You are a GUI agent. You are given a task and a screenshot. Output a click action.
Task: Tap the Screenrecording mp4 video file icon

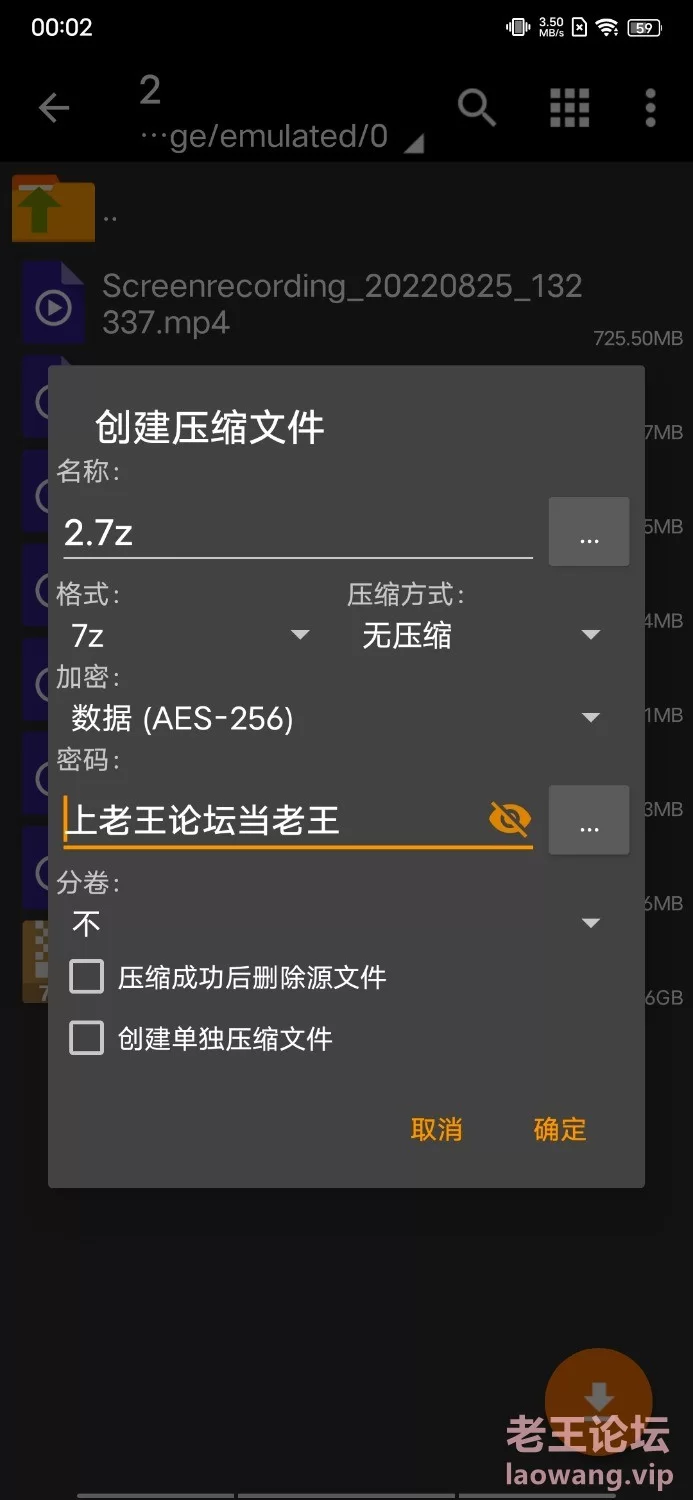click(53, 304)
